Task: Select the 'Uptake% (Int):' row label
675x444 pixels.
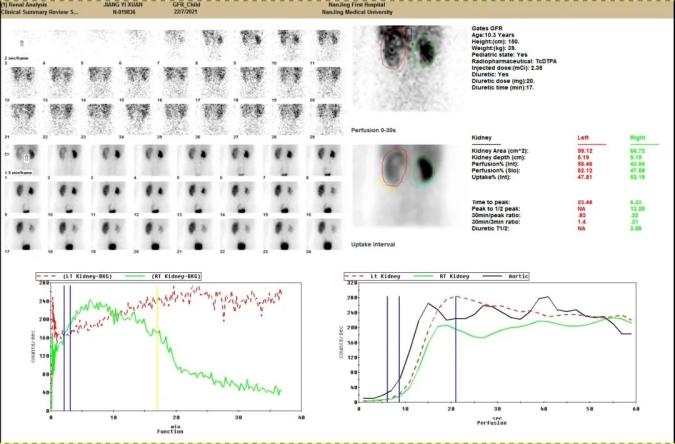Action: click(x=491, y=177)
